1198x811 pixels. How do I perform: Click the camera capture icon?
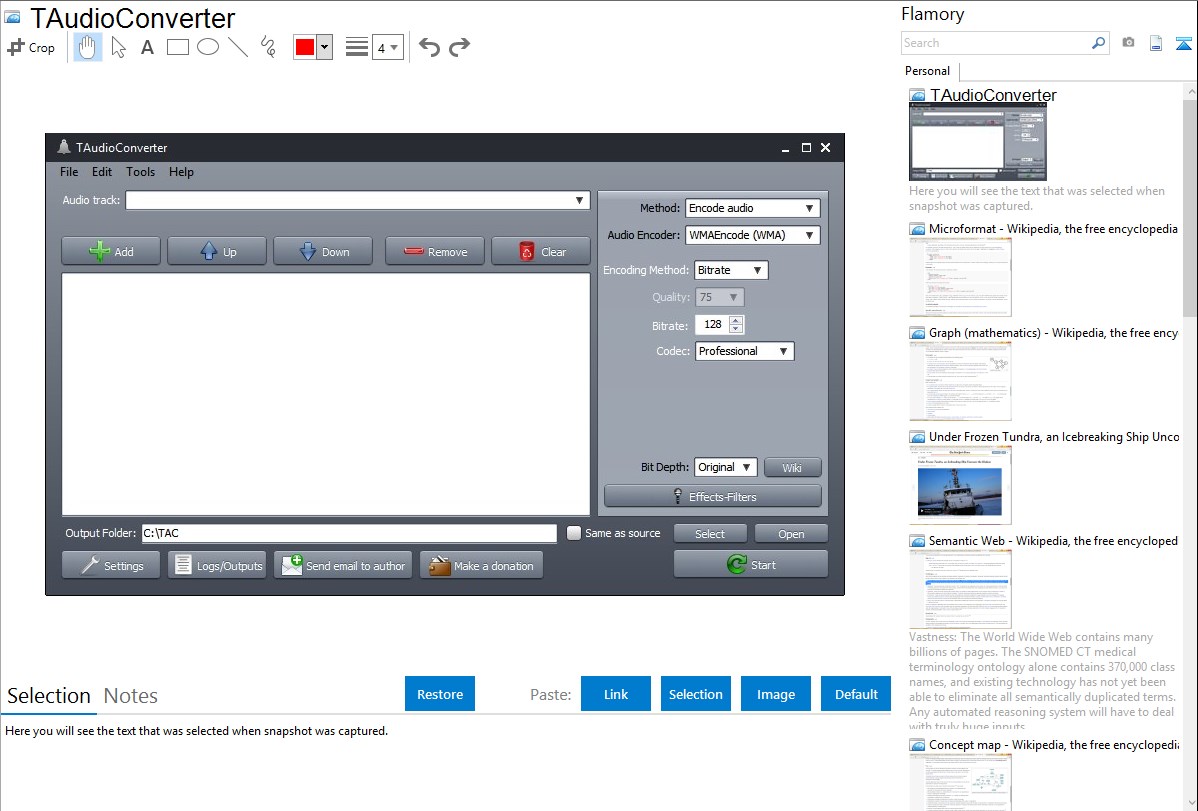(1128, 43)
